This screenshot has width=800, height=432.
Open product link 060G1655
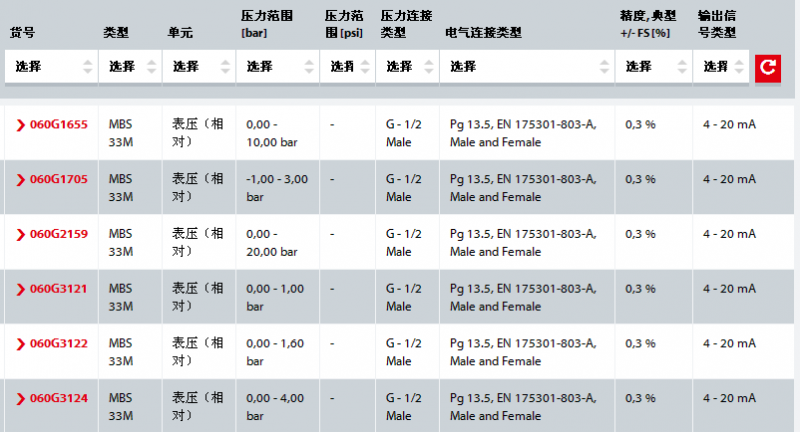tap(58, 125)
